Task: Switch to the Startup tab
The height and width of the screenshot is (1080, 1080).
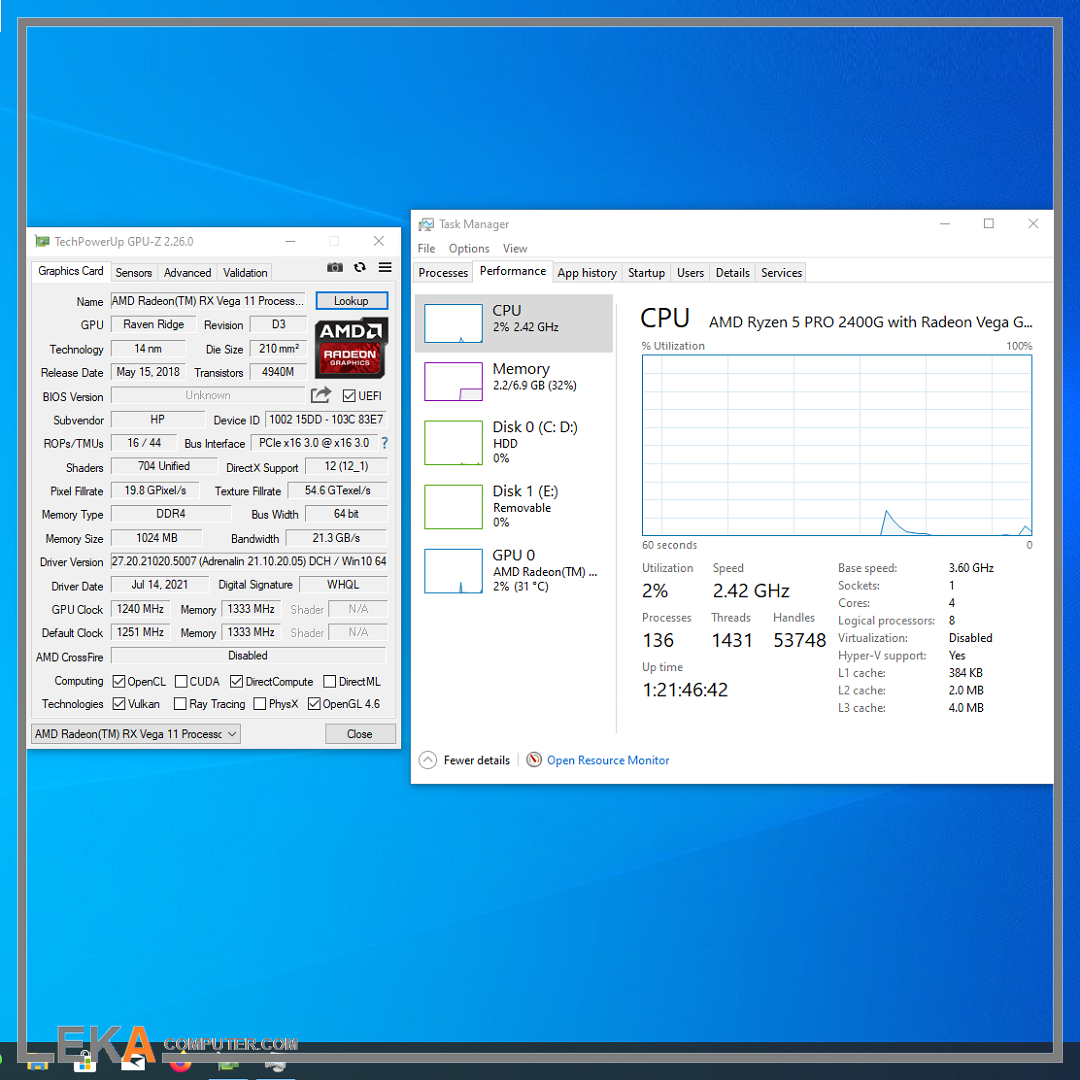Action: click(646, 272)
